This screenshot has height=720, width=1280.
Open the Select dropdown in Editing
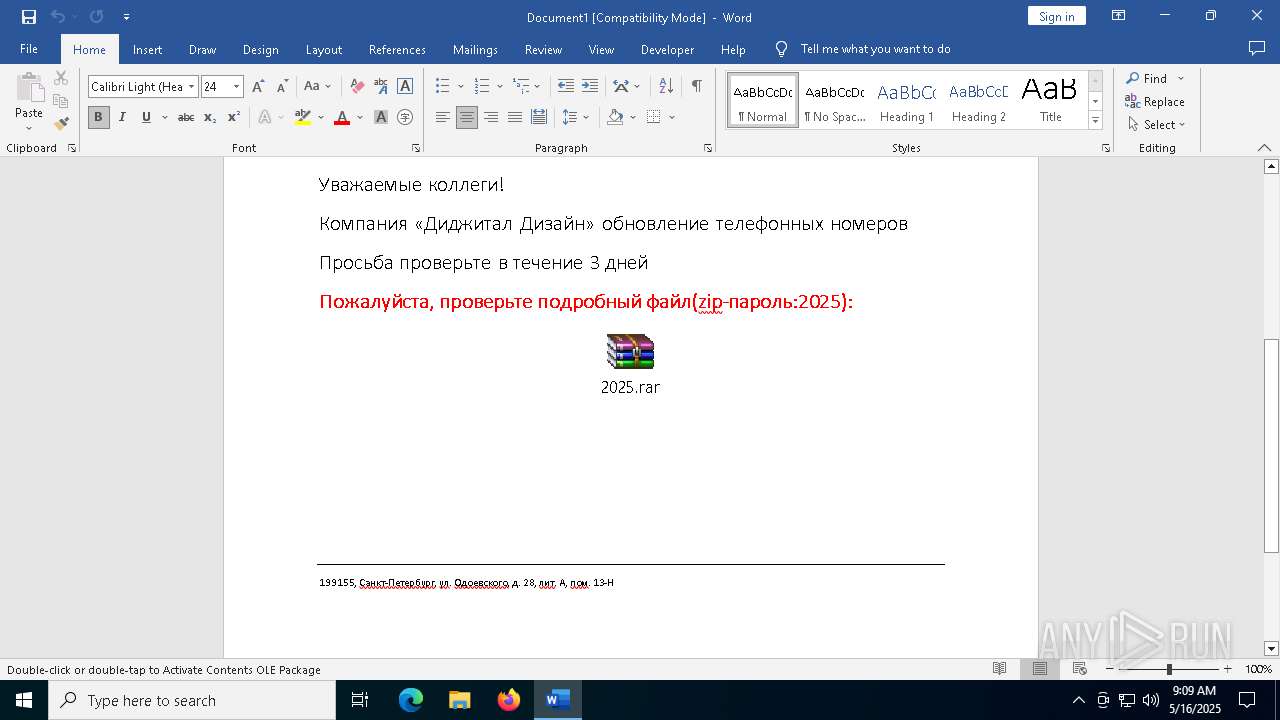tap(1156, 125)
